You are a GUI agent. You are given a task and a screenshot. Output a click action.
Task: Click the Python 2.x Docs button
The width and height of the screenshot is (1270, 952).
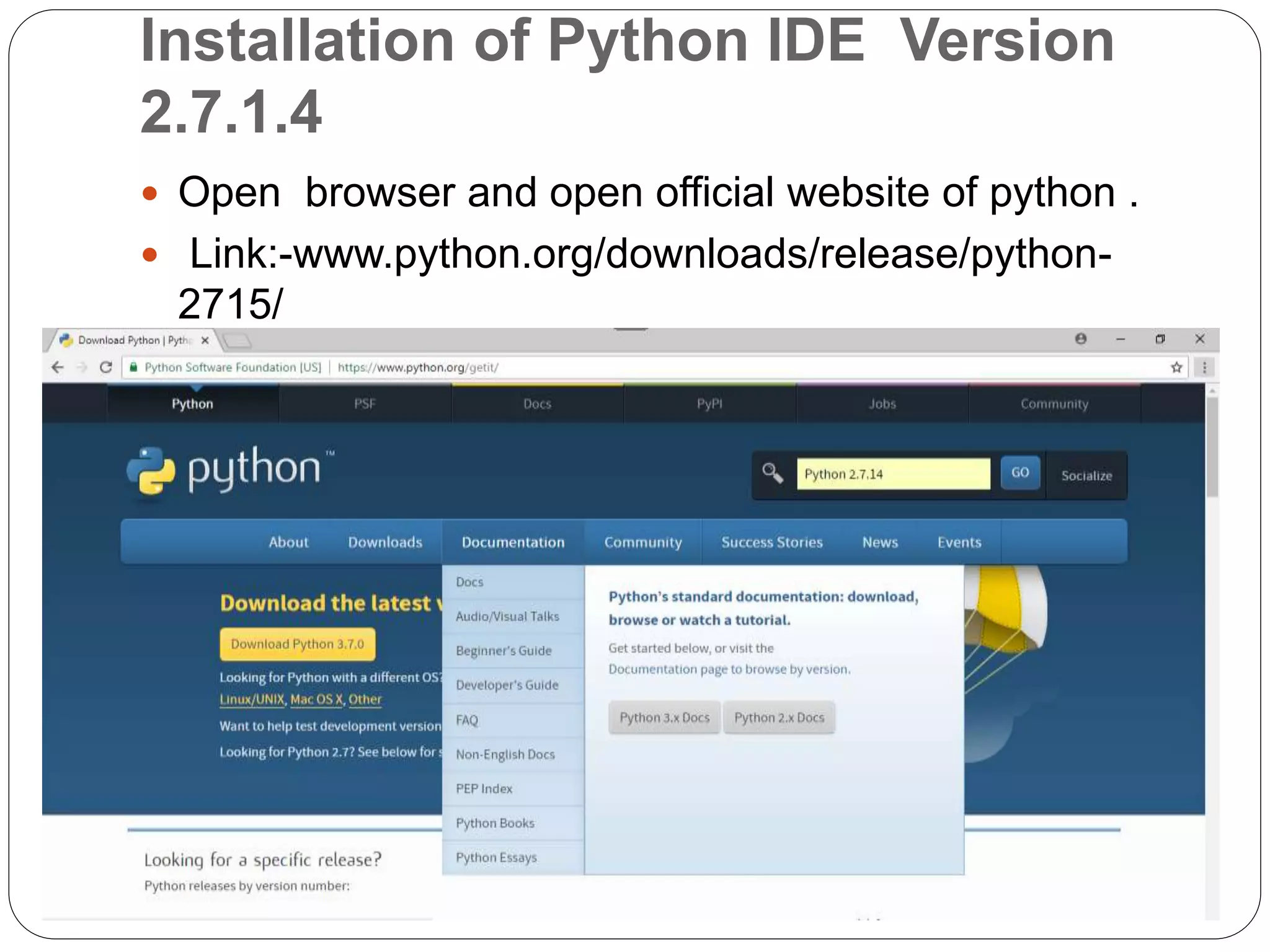pos(779,718)
